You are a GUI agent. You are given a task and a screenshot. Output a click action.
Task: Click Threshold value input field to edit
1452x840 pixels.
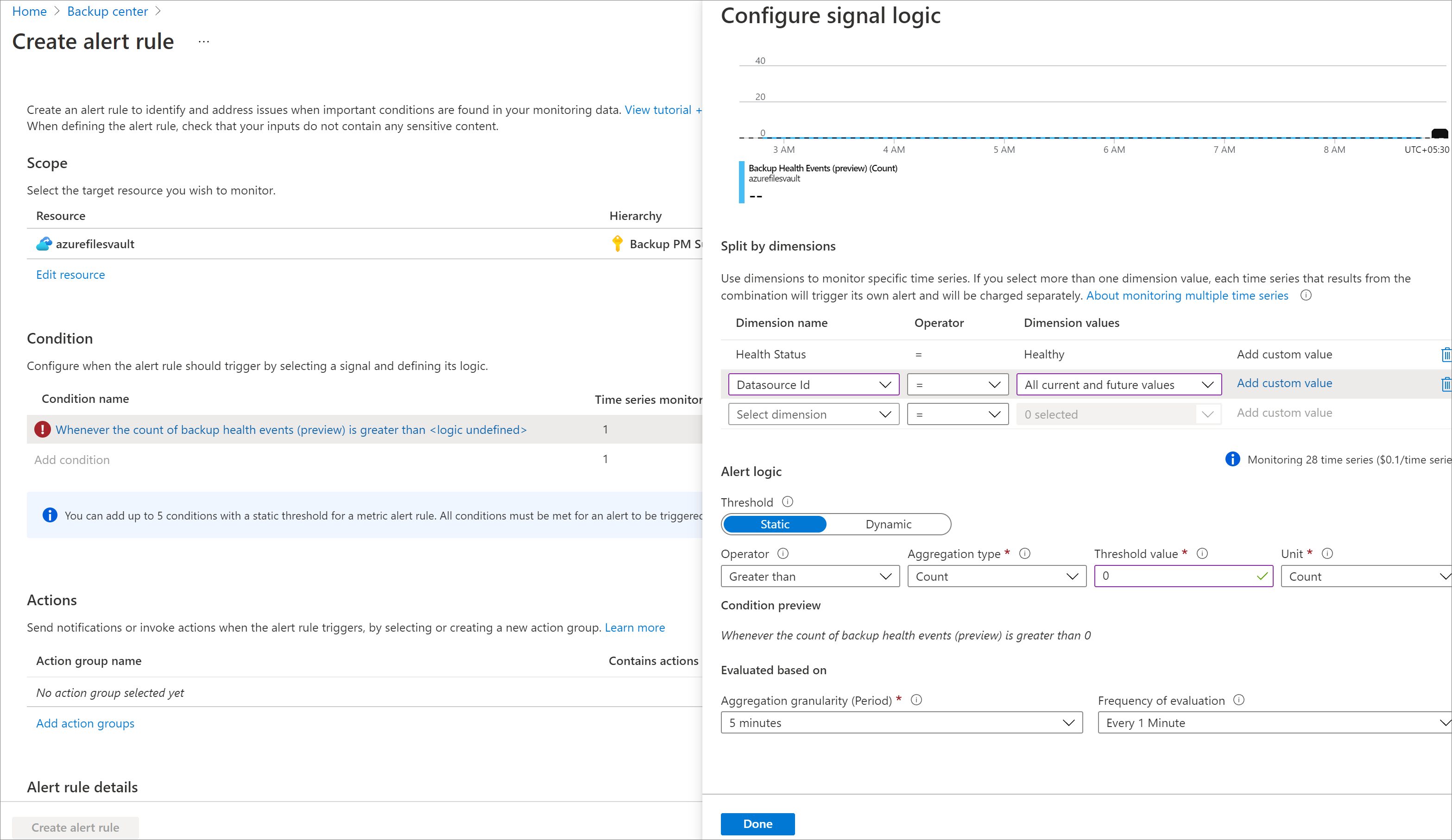coord(1183,576)
